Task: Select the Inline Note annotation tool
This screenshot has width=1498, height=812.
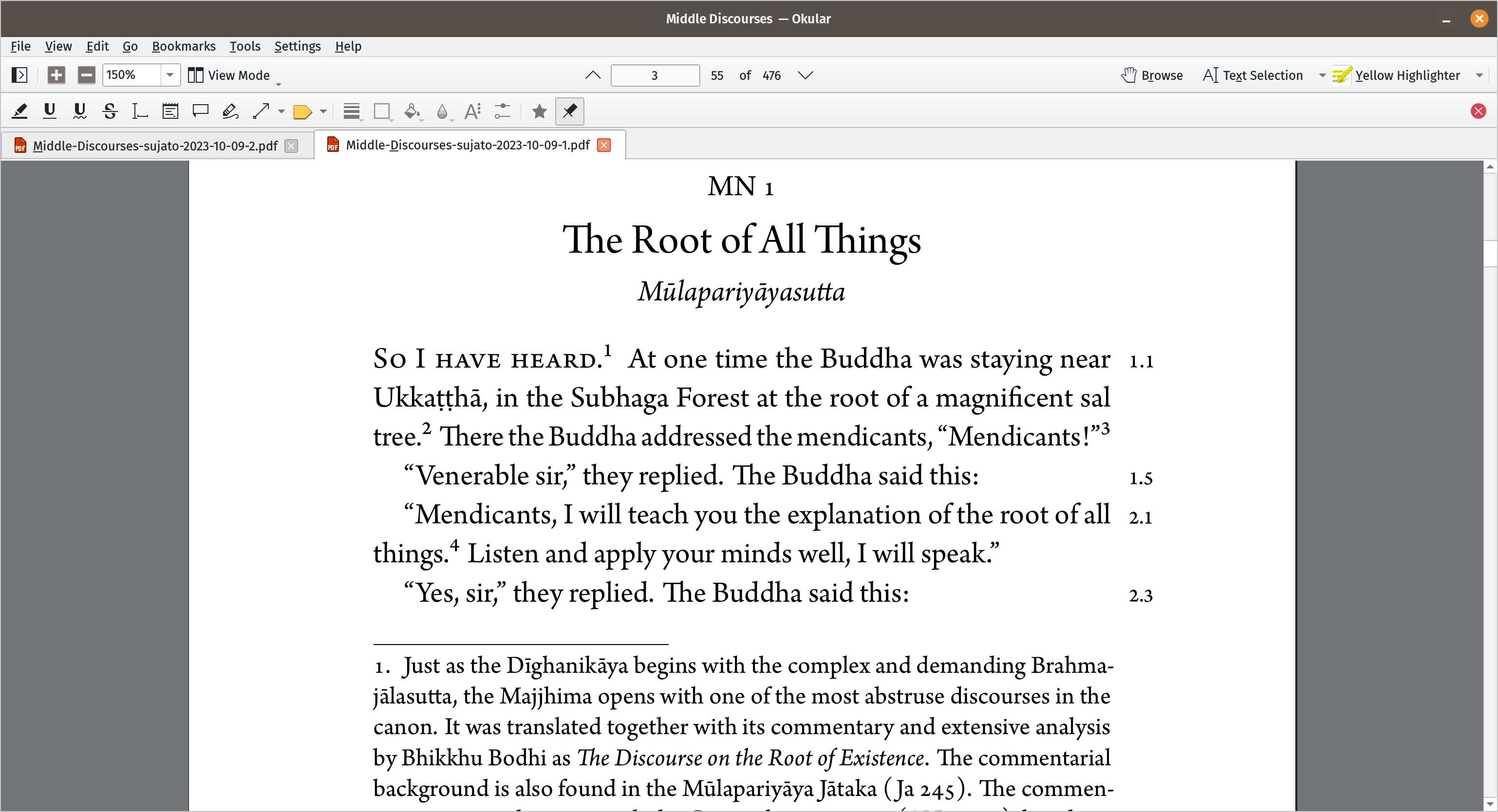Action: coord(170,111)
